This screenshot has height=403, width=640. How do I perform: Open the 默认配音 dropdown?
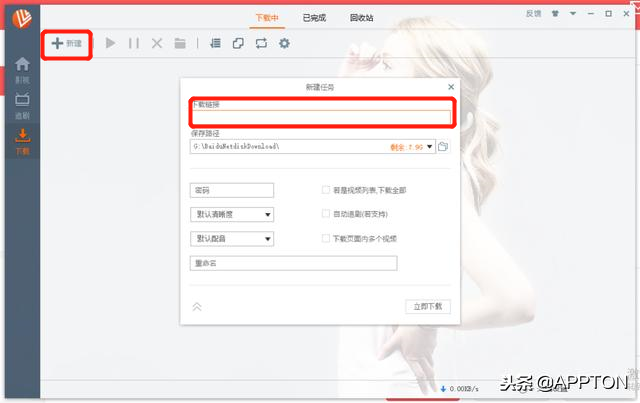[232, 239]
